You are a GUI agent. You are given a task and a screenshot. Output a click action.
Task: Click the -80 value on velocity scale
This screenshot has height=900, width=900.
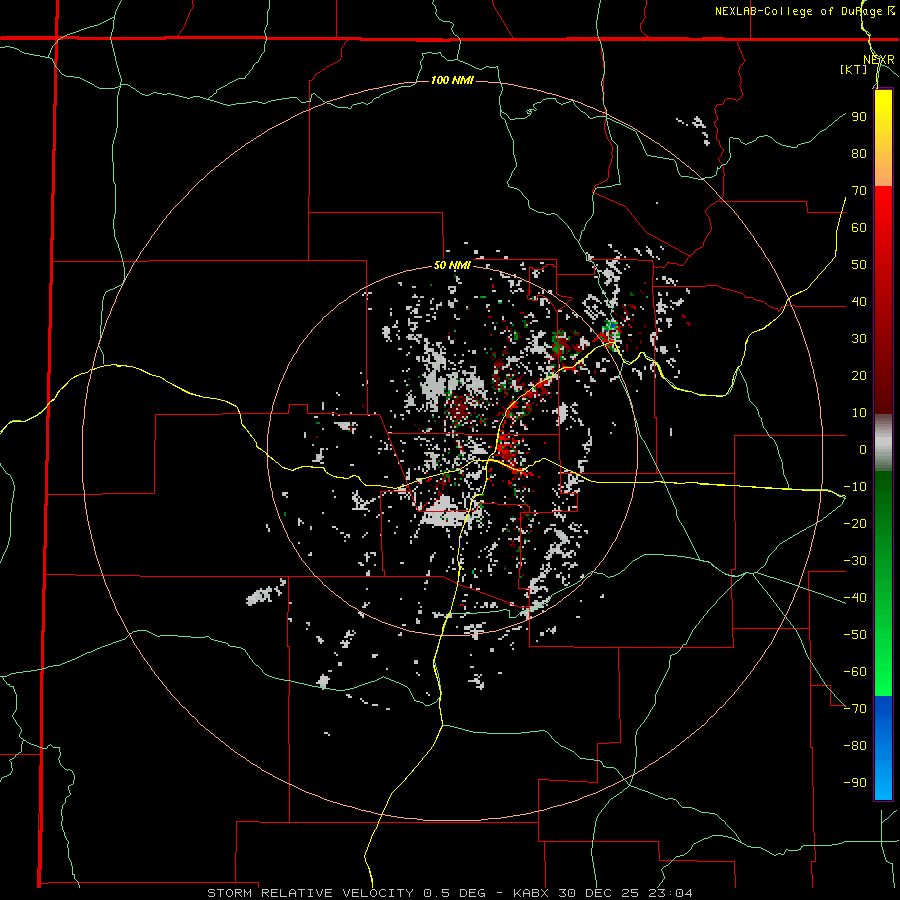[855, 746]
